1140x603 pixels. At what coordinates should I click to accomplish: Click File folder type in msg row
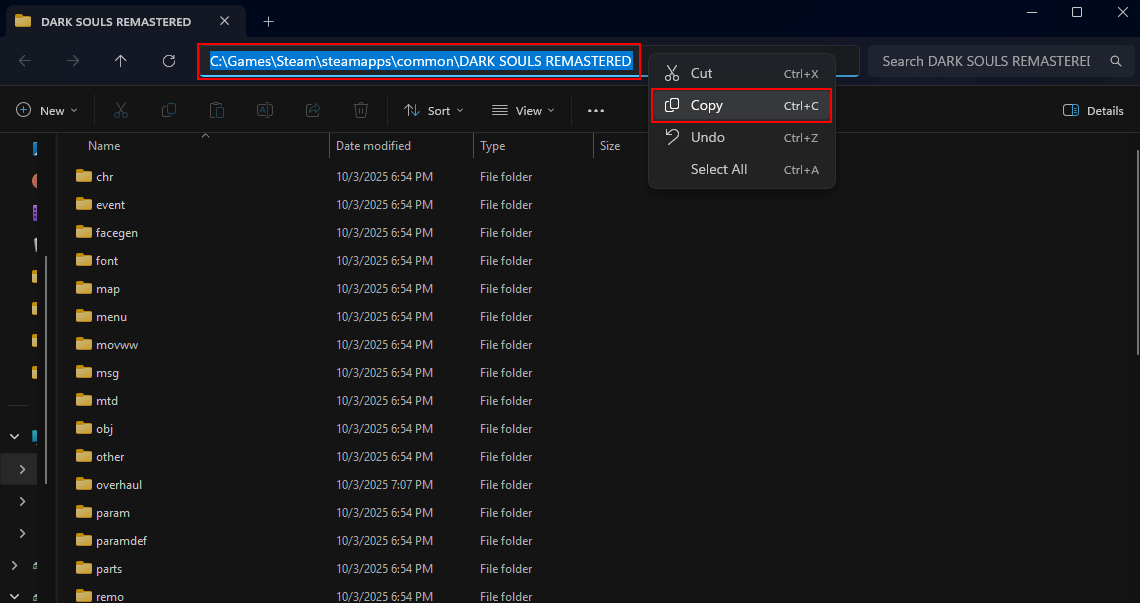pos(506,372)
